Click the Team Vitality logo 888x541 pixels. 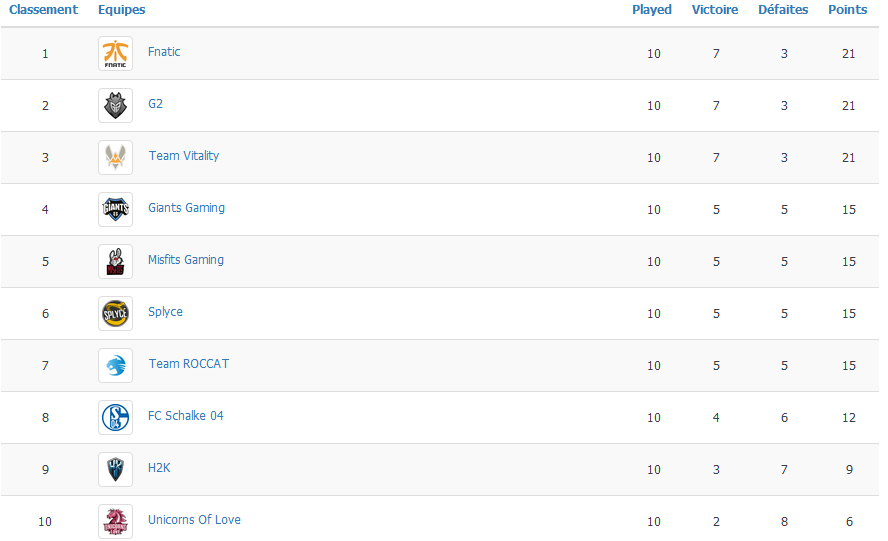(116, 157)
